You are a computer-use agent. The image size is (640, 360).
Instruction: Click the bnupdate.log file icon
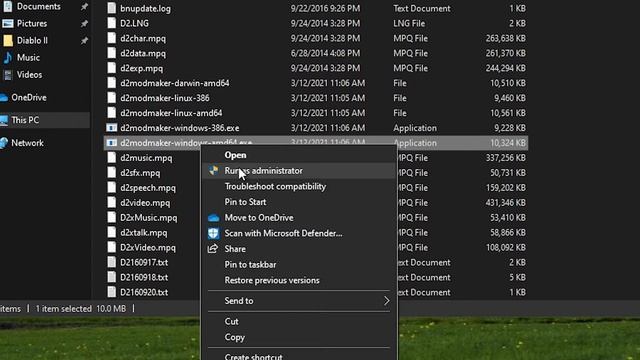click(111, 8)
